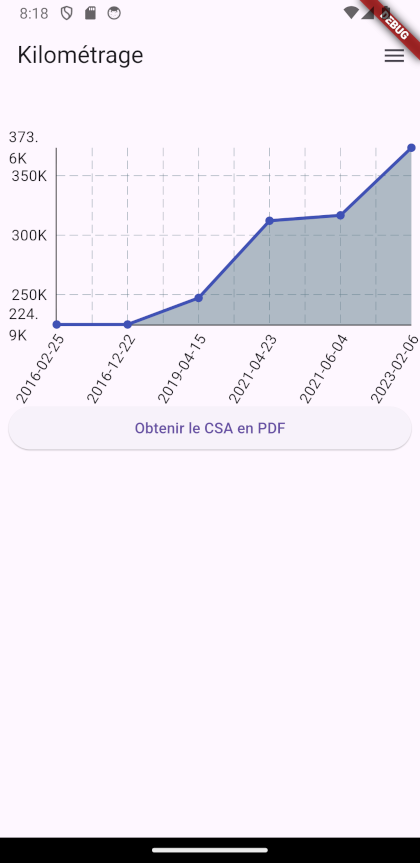Image resolution: width=420 pixels, height=863 pixels.
Task: Tap the shield icon in status bar
Action: point(67,13)
